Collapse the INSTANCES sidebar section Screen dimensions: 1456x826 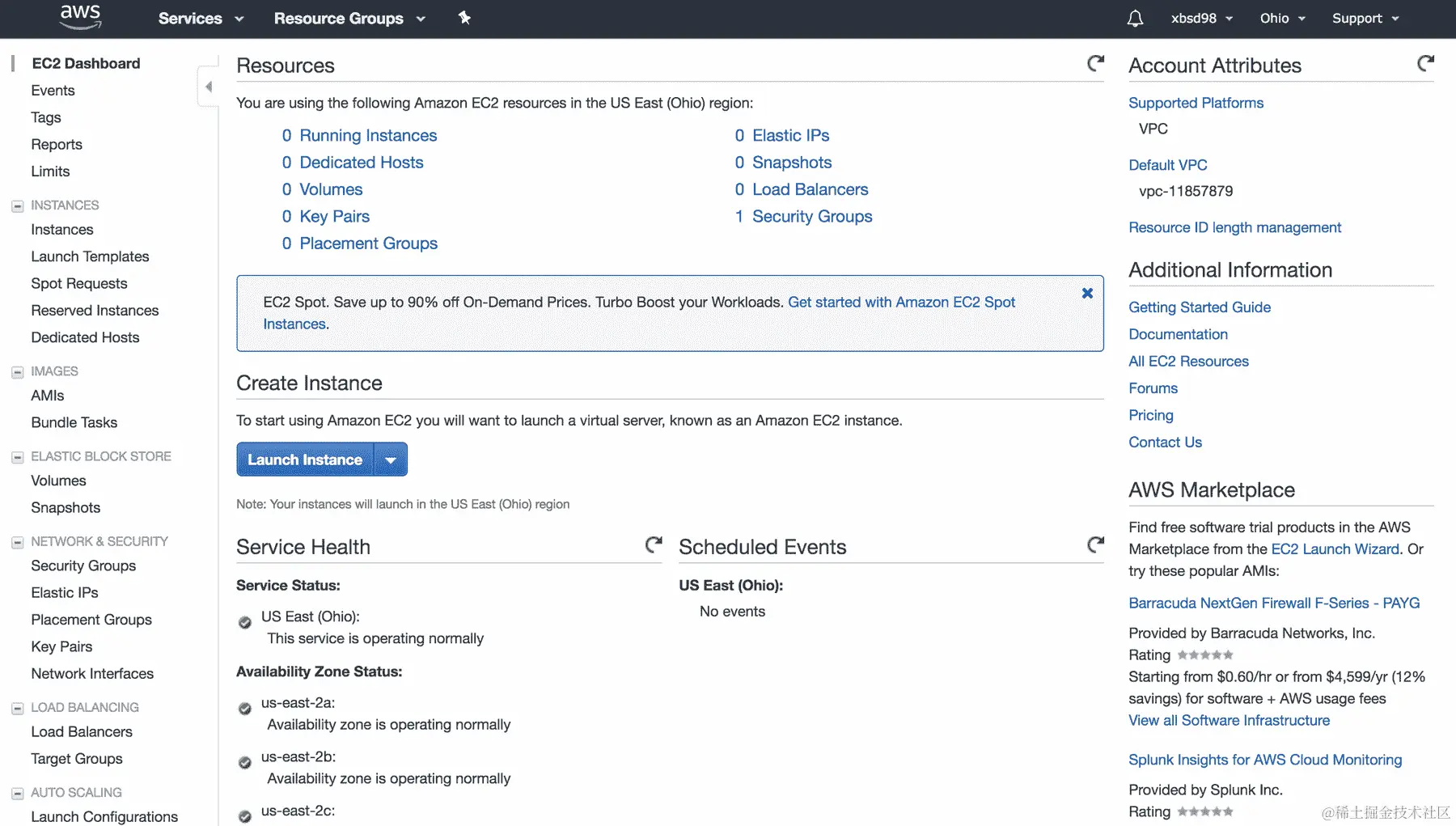(x=17, y=206)
